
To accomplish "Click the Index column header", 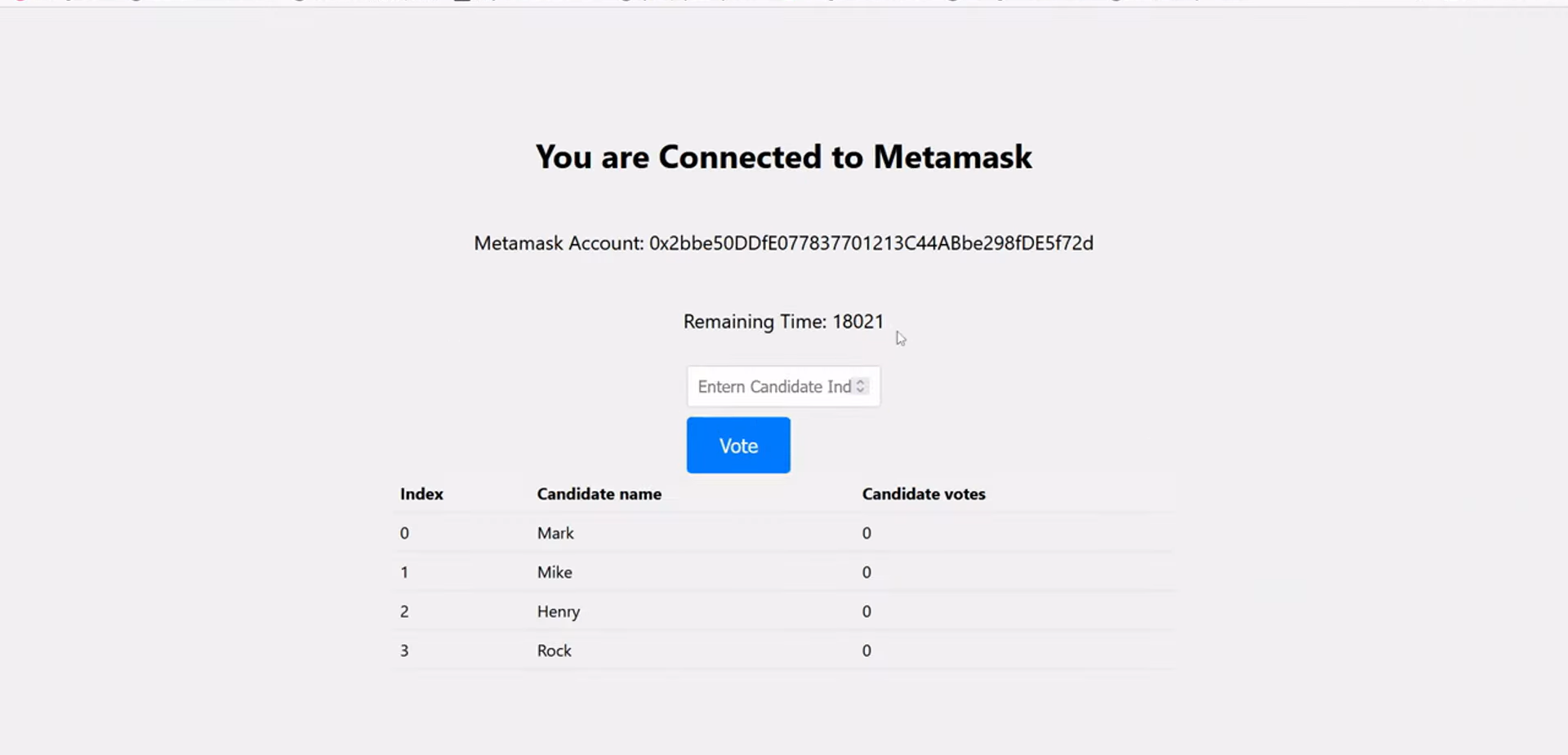I will click(x=421, y=494).
